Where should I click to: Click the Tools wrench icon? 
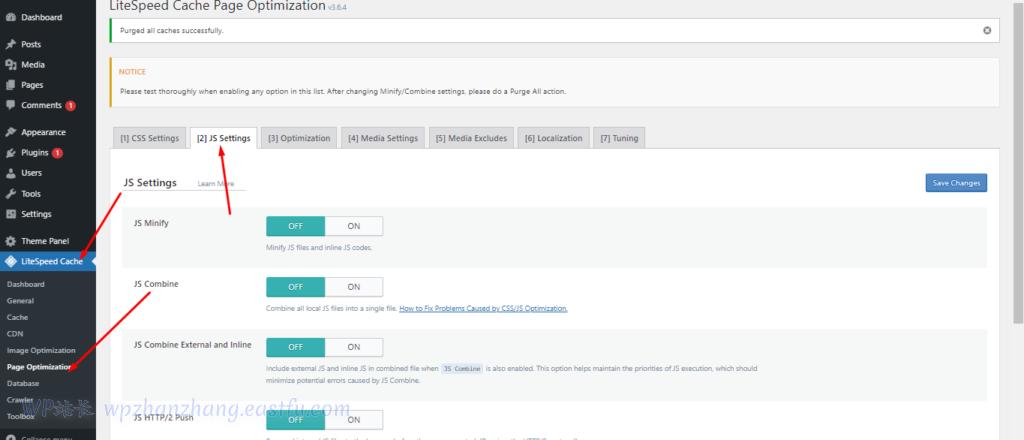click(10, 194)
